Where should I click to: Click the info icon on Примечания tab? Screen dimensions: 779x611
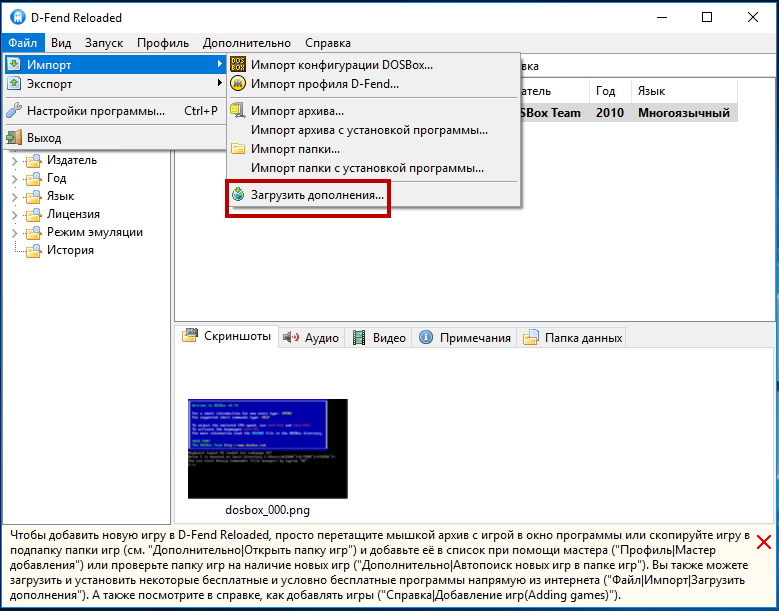point(426,337)
